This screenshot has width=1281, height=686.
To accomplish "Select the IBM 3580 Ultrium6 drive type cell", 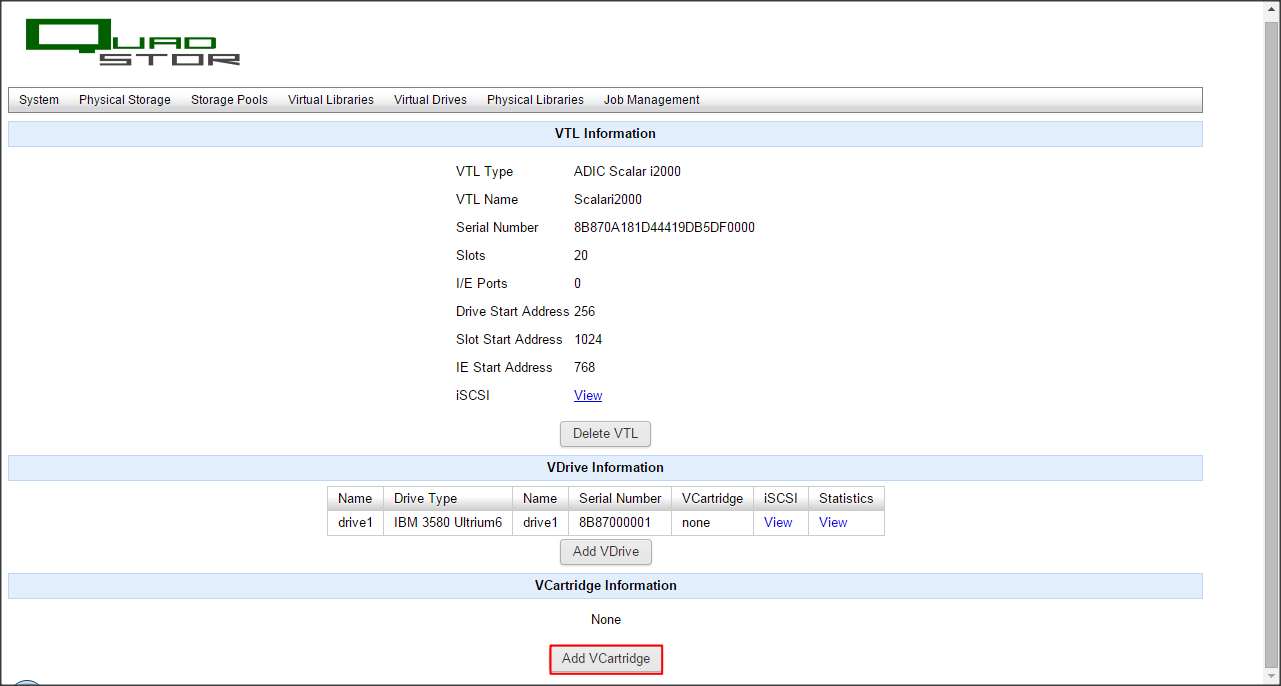I will (448, 523).
